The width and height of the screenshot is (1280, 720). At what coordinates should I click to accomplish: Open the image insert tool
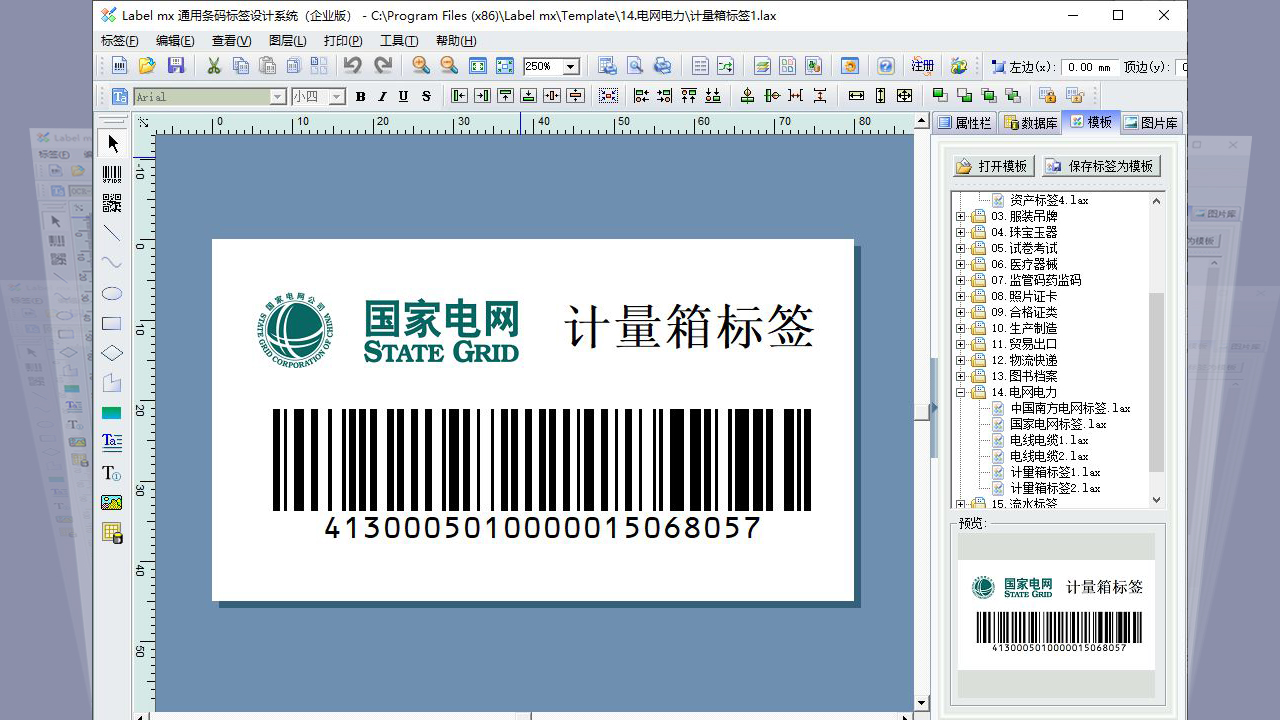pos(112,502)
